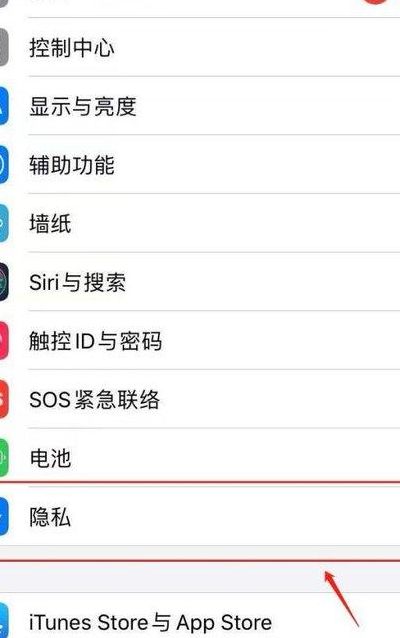Screen dimensions: 400x638
Task: Tap the dark Siri icon
Action: (4, 282)
